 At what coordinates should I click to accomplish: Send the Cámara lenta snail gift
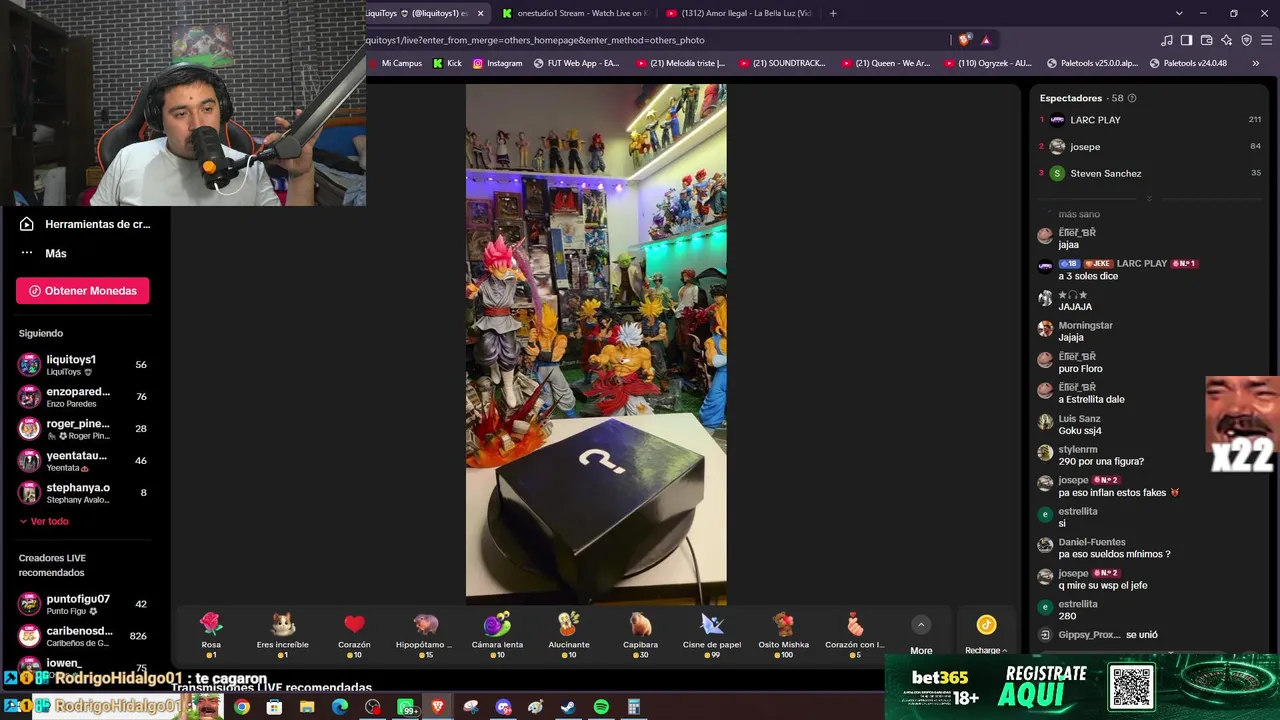[497, 634]
